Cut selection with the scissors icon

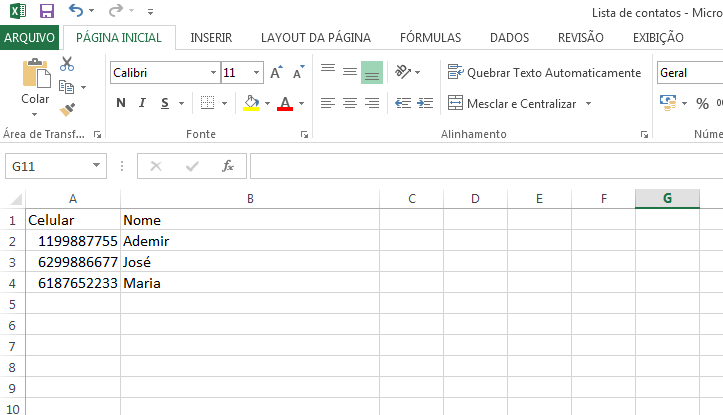point(67,64)
